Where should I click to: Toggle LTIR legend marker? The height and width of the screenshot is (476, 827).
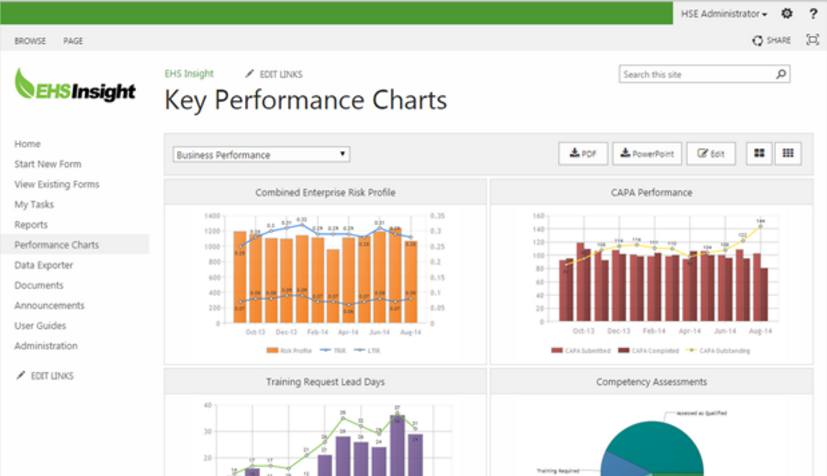(359, 350)
